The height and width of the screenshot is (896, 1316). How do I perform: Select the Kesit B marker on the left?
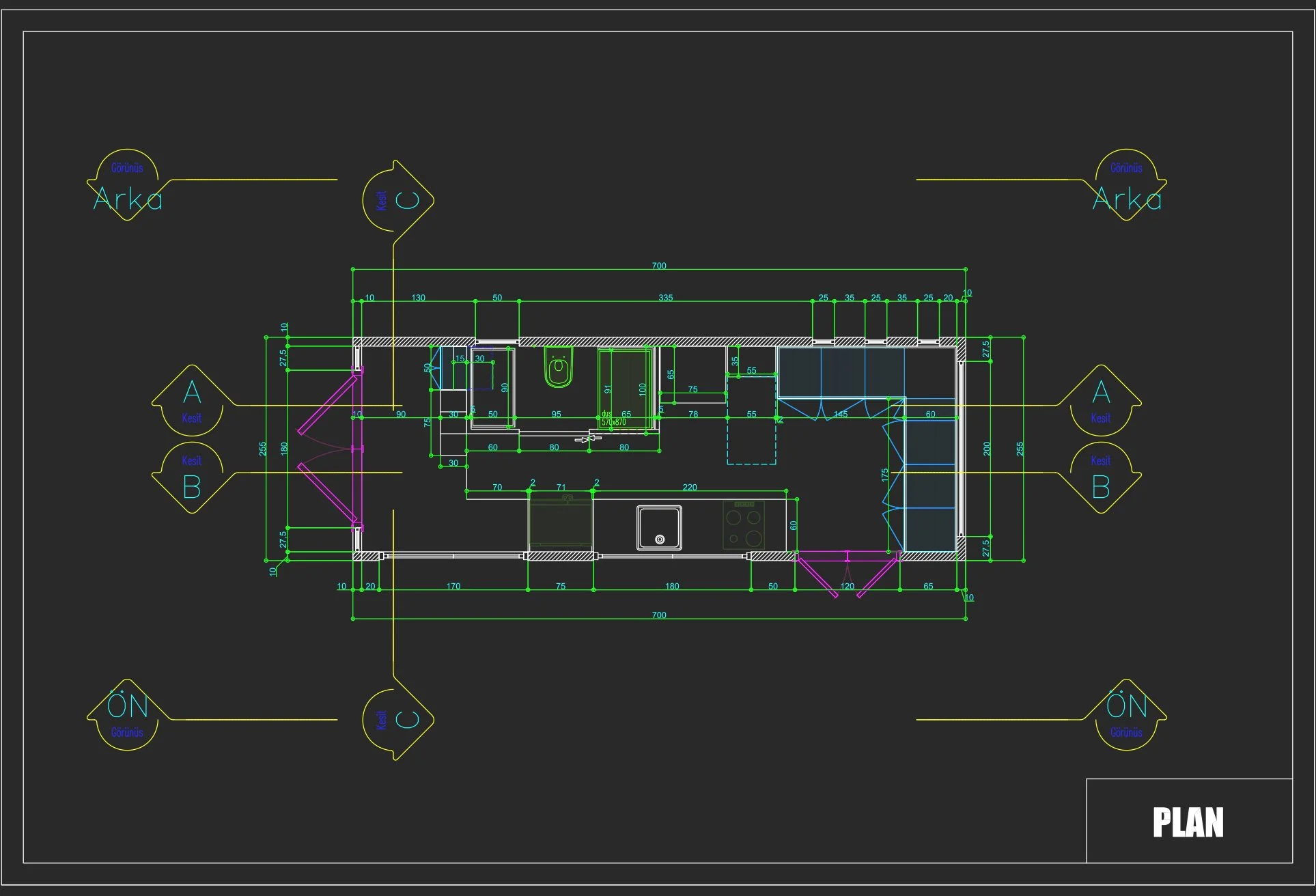coord(191,477)
